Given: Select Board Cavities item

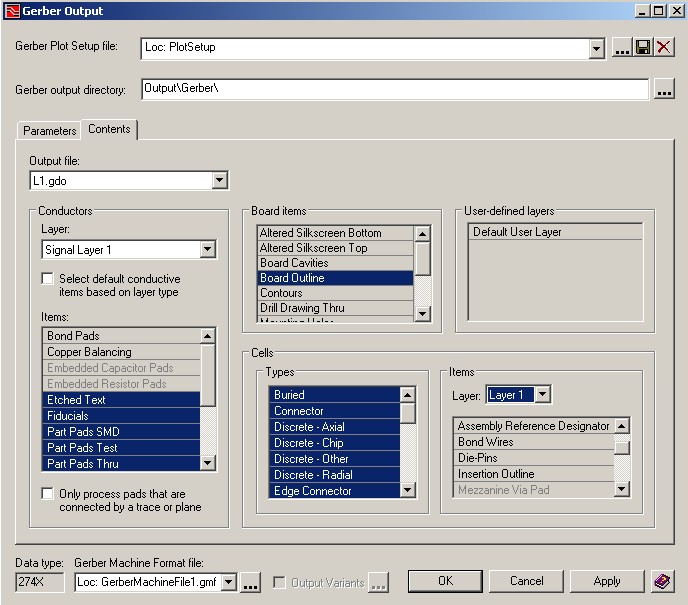Looking at the screenshot, I should [x=335, y=263].
